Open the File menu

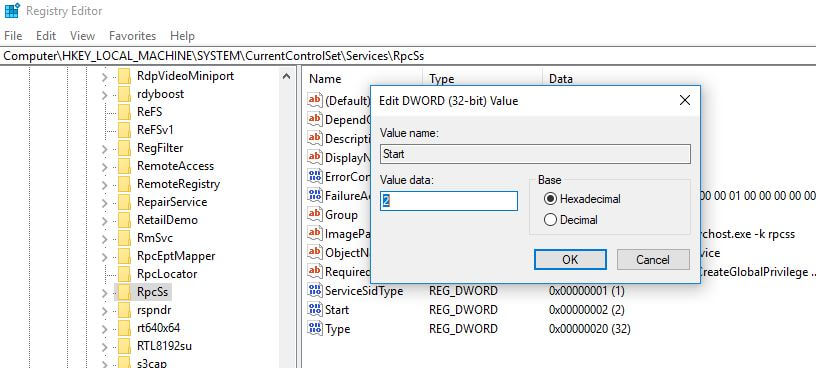coord(13,36)
